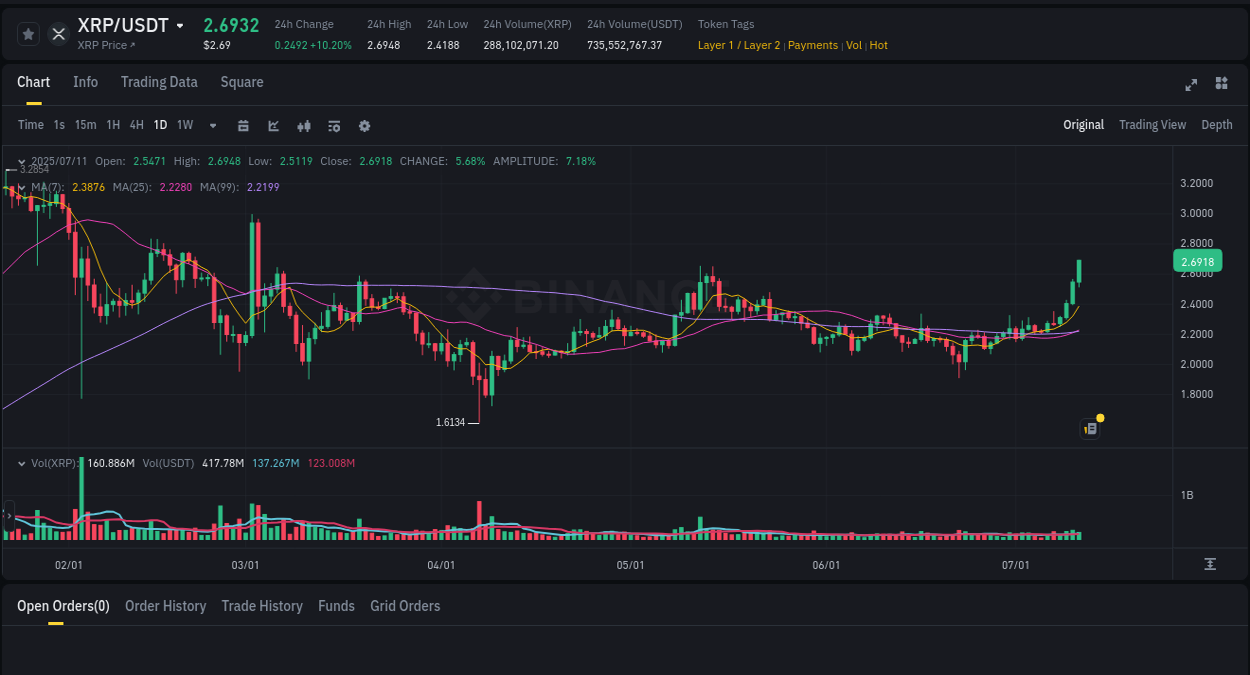Open the order book depth icon bottom right
This screenshot has width=1250, height=675.
1210,565
